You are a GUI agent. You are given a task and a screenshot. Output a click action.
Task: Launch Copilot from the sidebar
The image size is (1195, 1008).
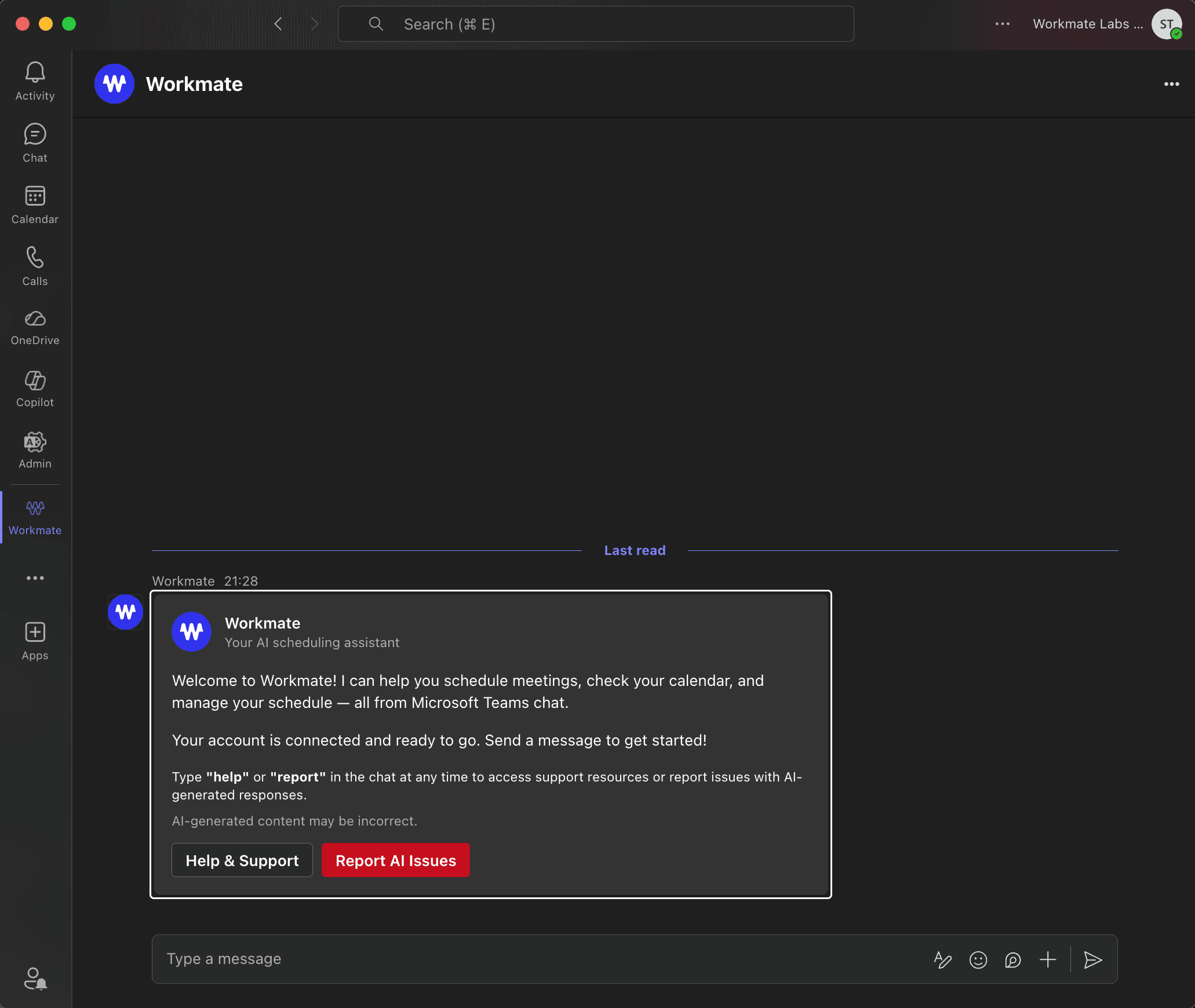(35, 389)
